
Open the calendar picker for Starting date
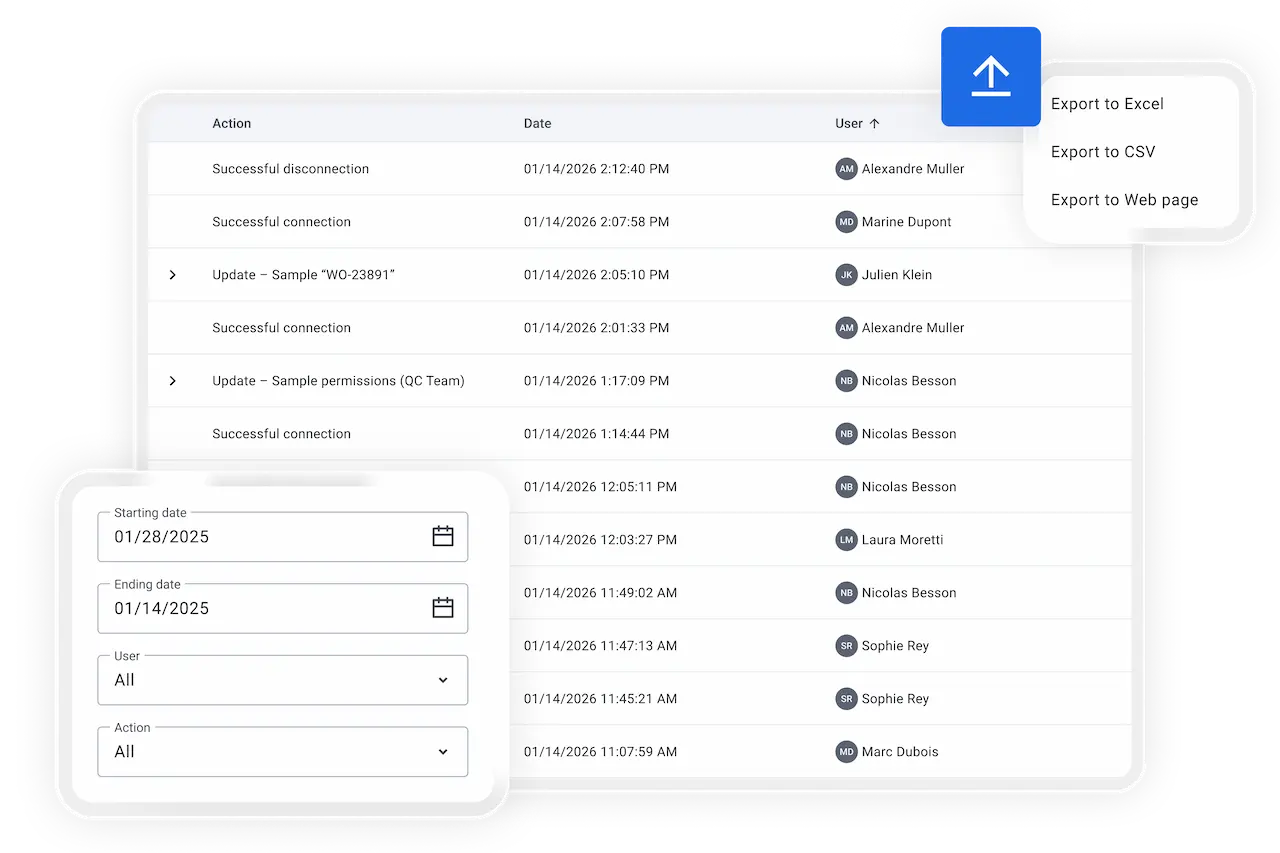pyautogui.click(x=443, y=536)
